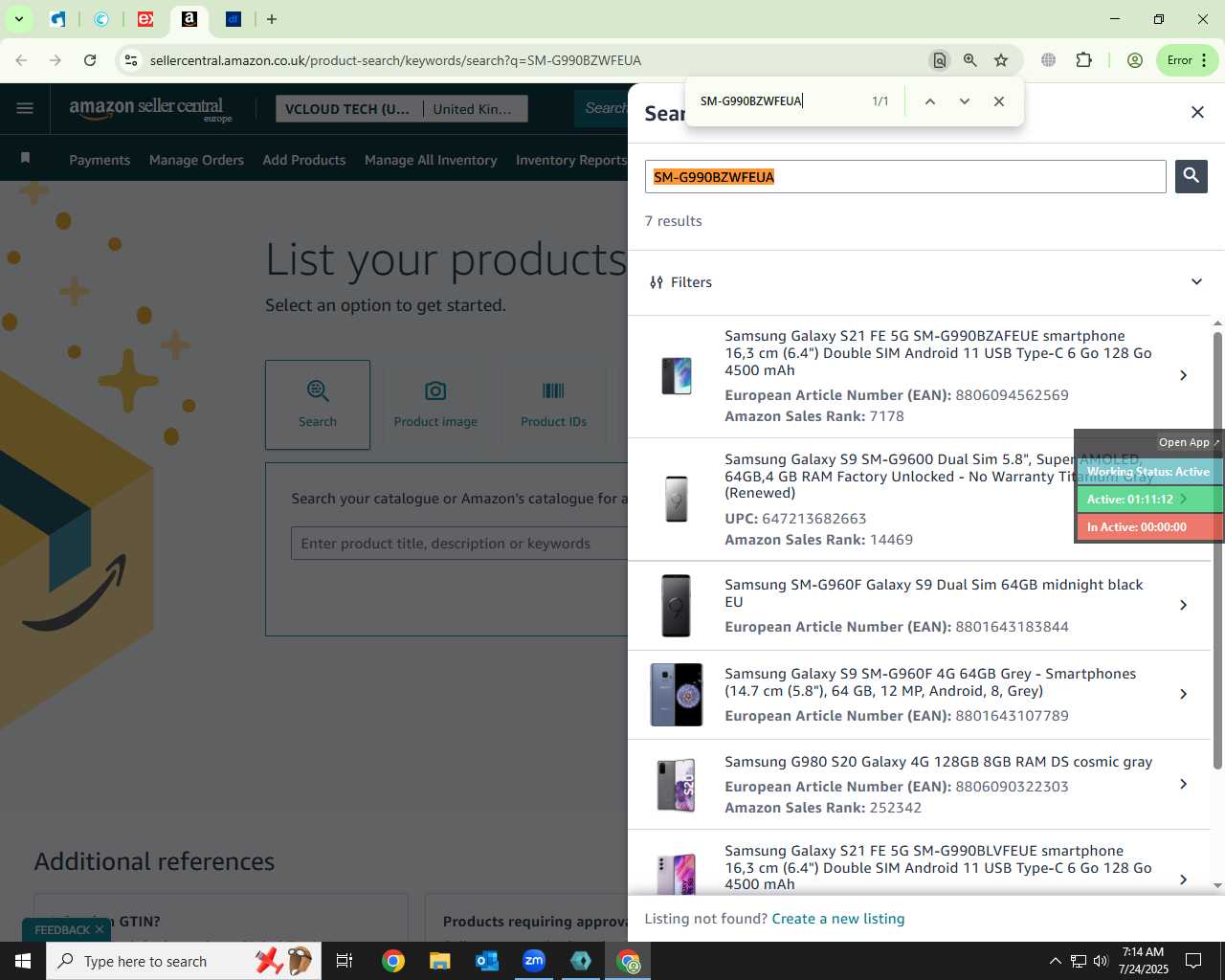This screenshot has width=1225, height=980.
Task: Open File Explorer from the taskbar
Action: pos(439,961)
